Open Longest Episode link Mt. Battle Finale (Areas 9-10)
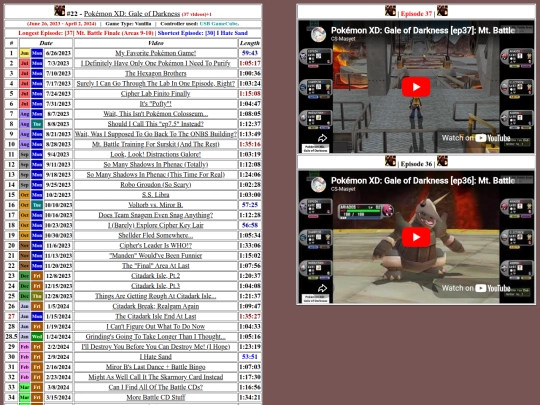Viewport: 540px width, 405px height. click(x=109, y=33)
